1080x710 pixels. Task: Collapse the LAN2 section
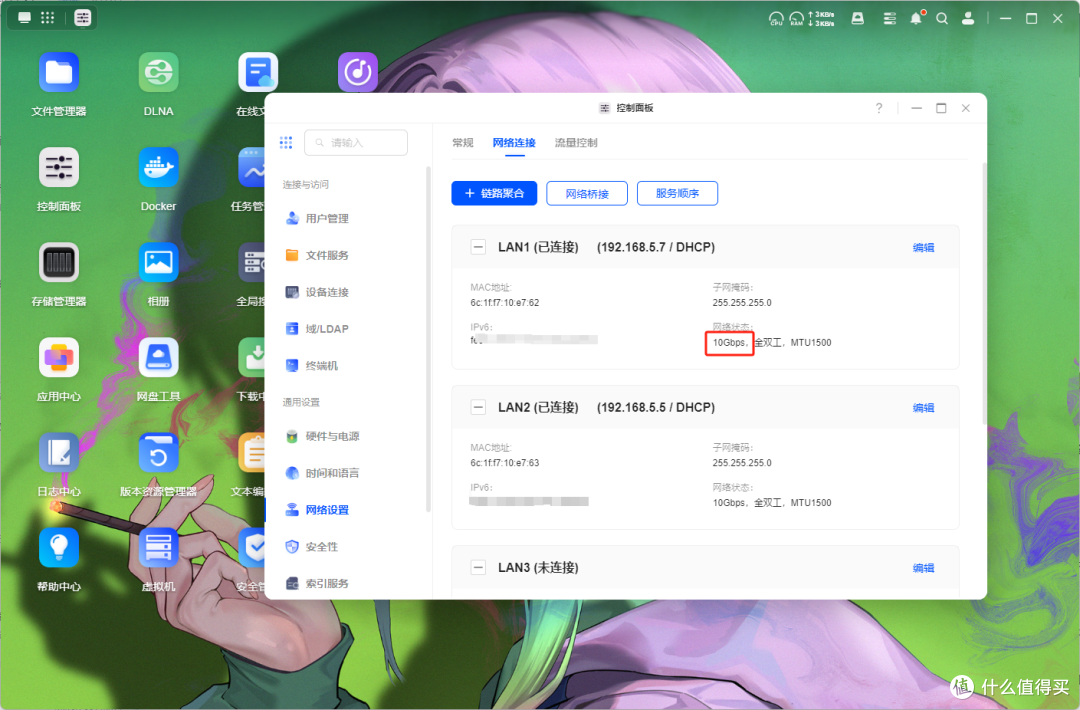pos(478,408)
